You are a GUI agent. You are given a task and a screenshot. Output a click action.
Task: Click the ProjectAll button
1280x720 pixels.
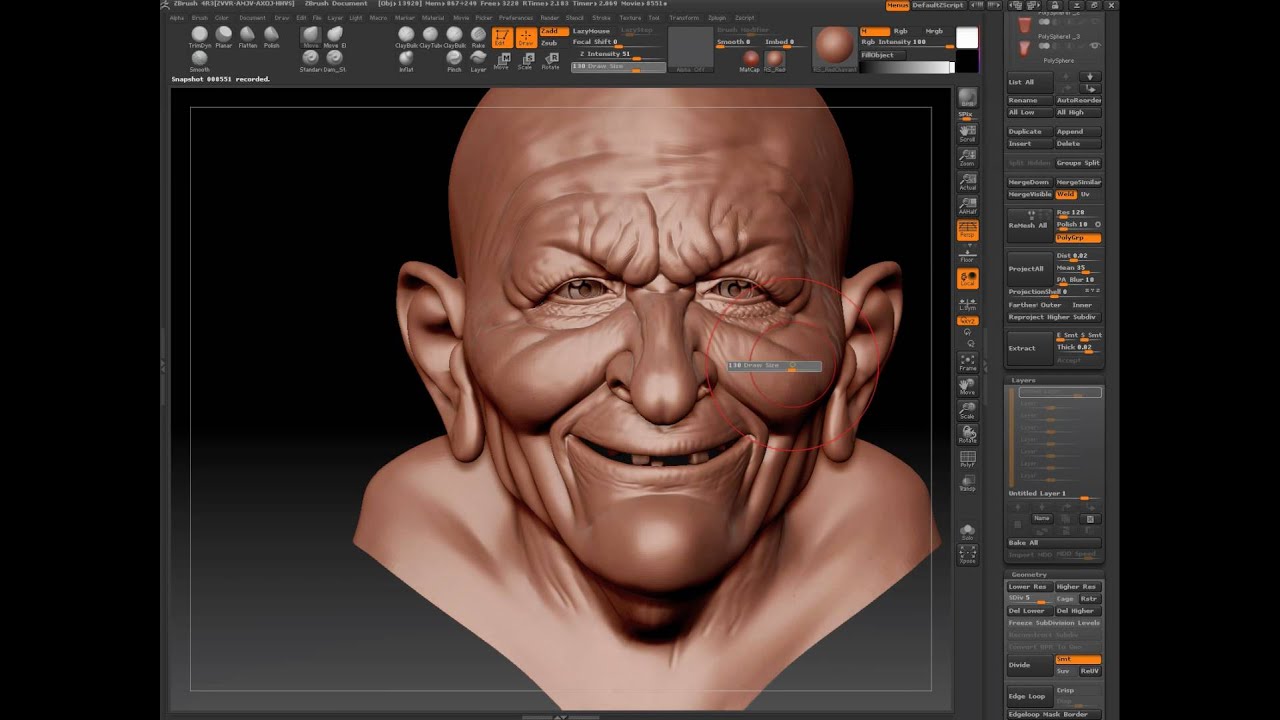click(x=1030, y=269)
